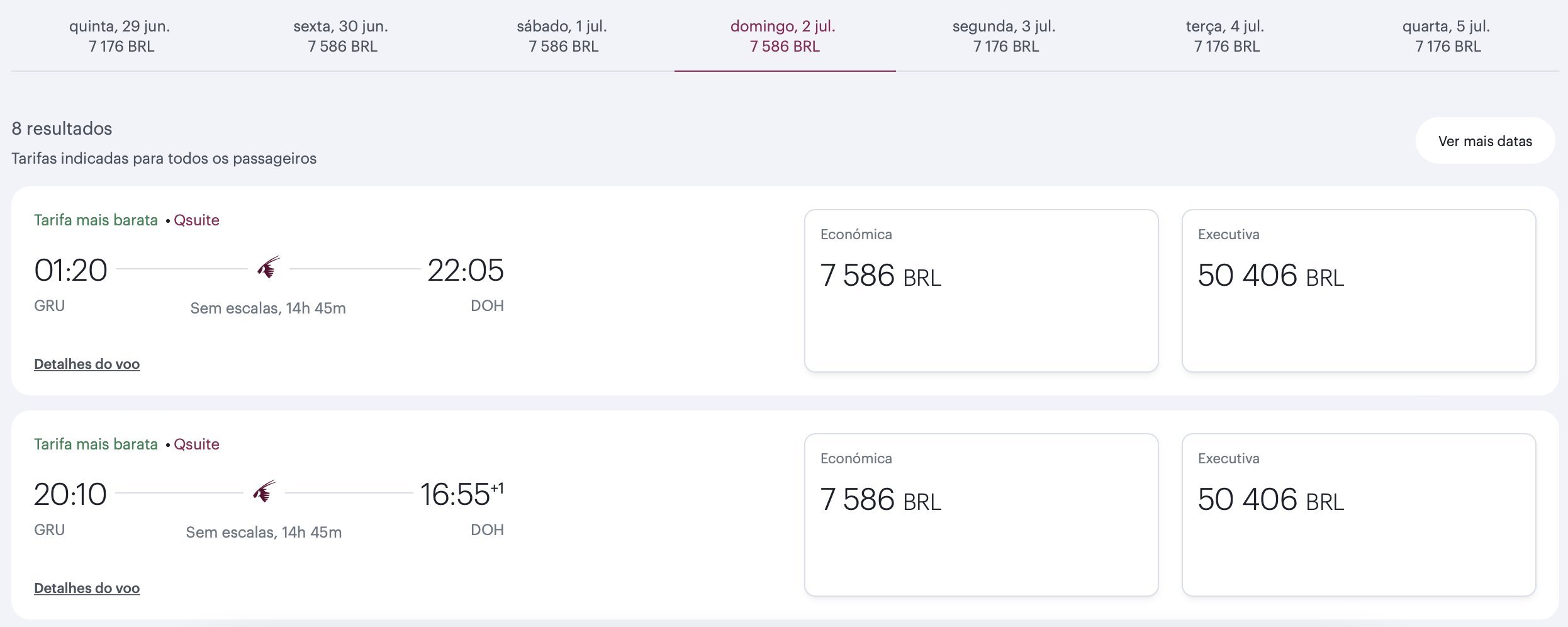Choose Económica fare on the 20:10 flight
The image size is (1568, 627).
point(981,514)
